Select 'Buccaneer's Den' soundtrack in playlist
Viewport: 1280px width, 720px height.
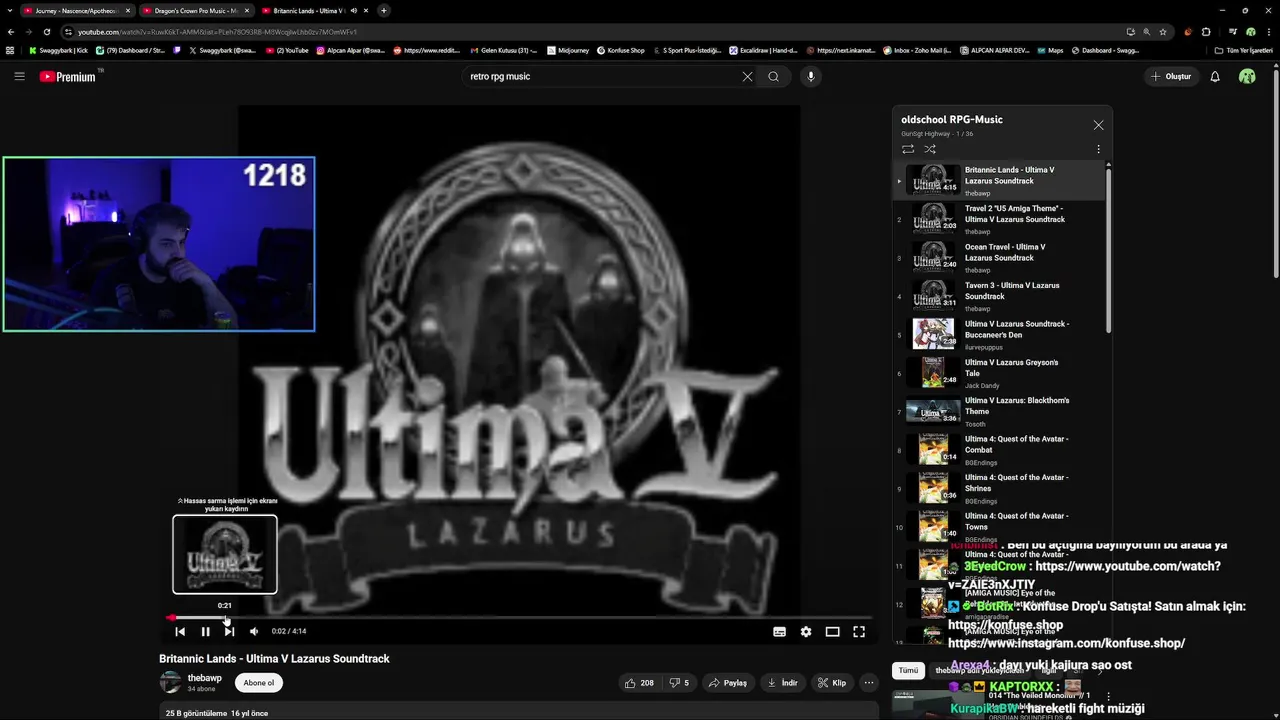998,335
